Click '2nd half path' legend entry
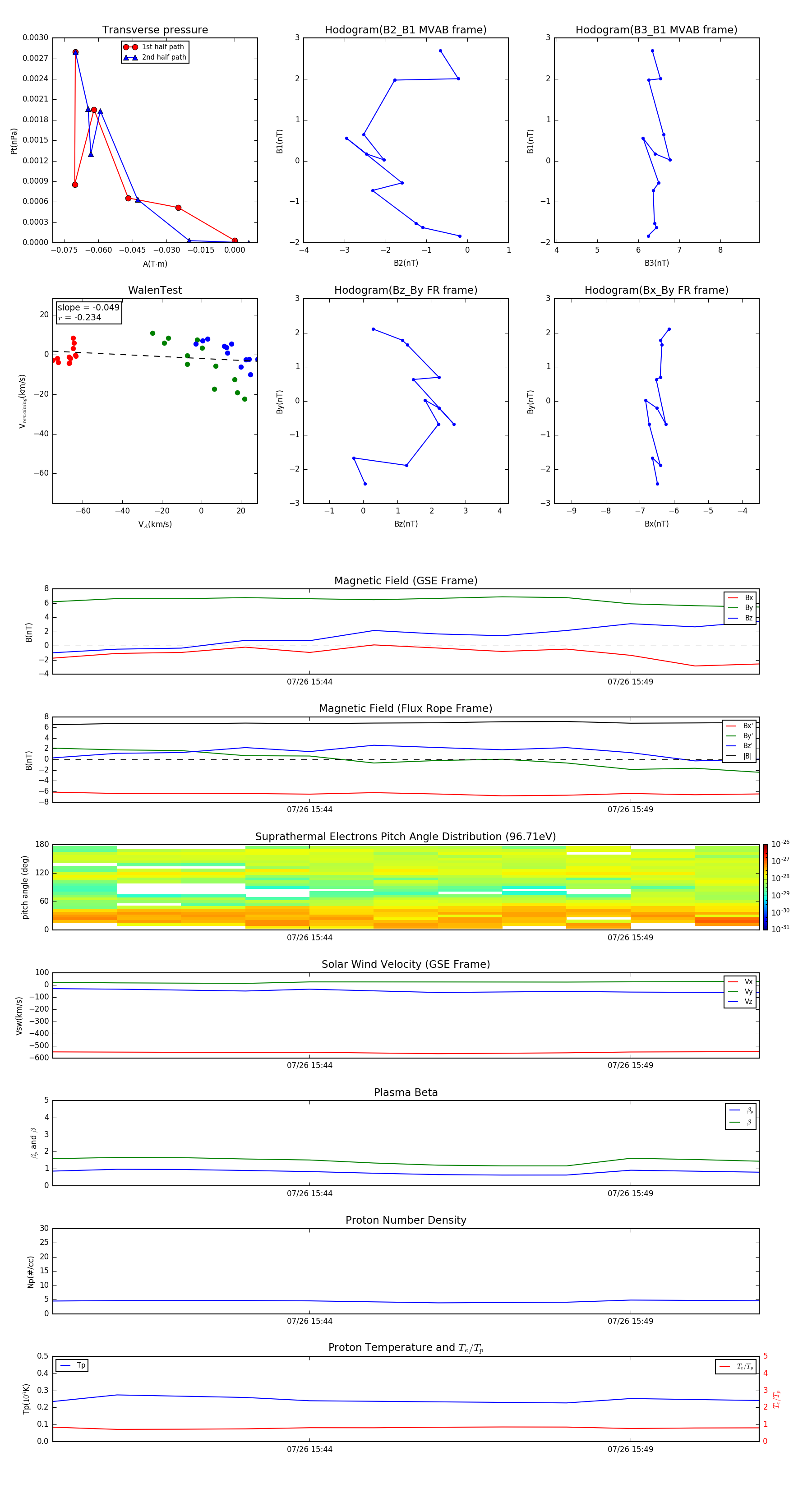The width and height of the screenshot is (812, 1489). [155, 57]
